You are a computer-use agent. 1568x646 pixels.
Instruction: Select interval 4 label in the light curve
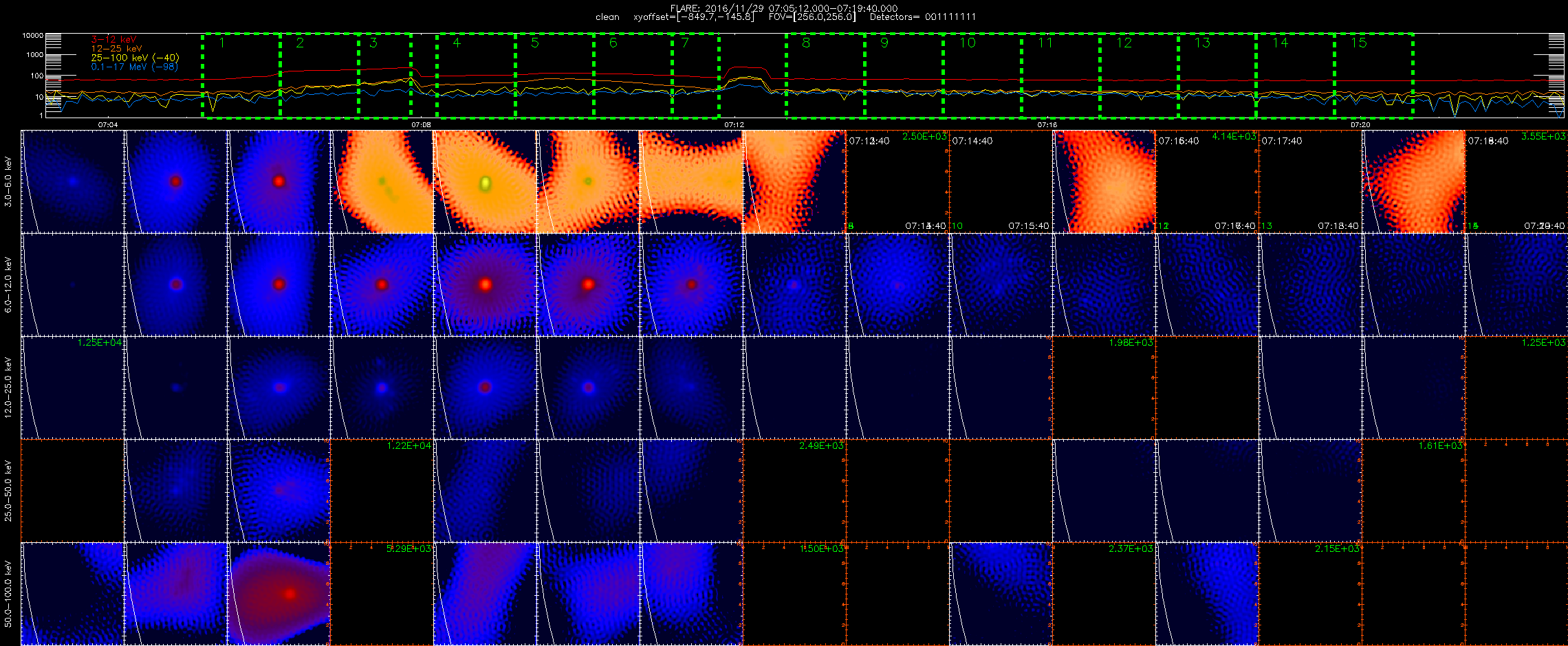(x=456, y=43)
